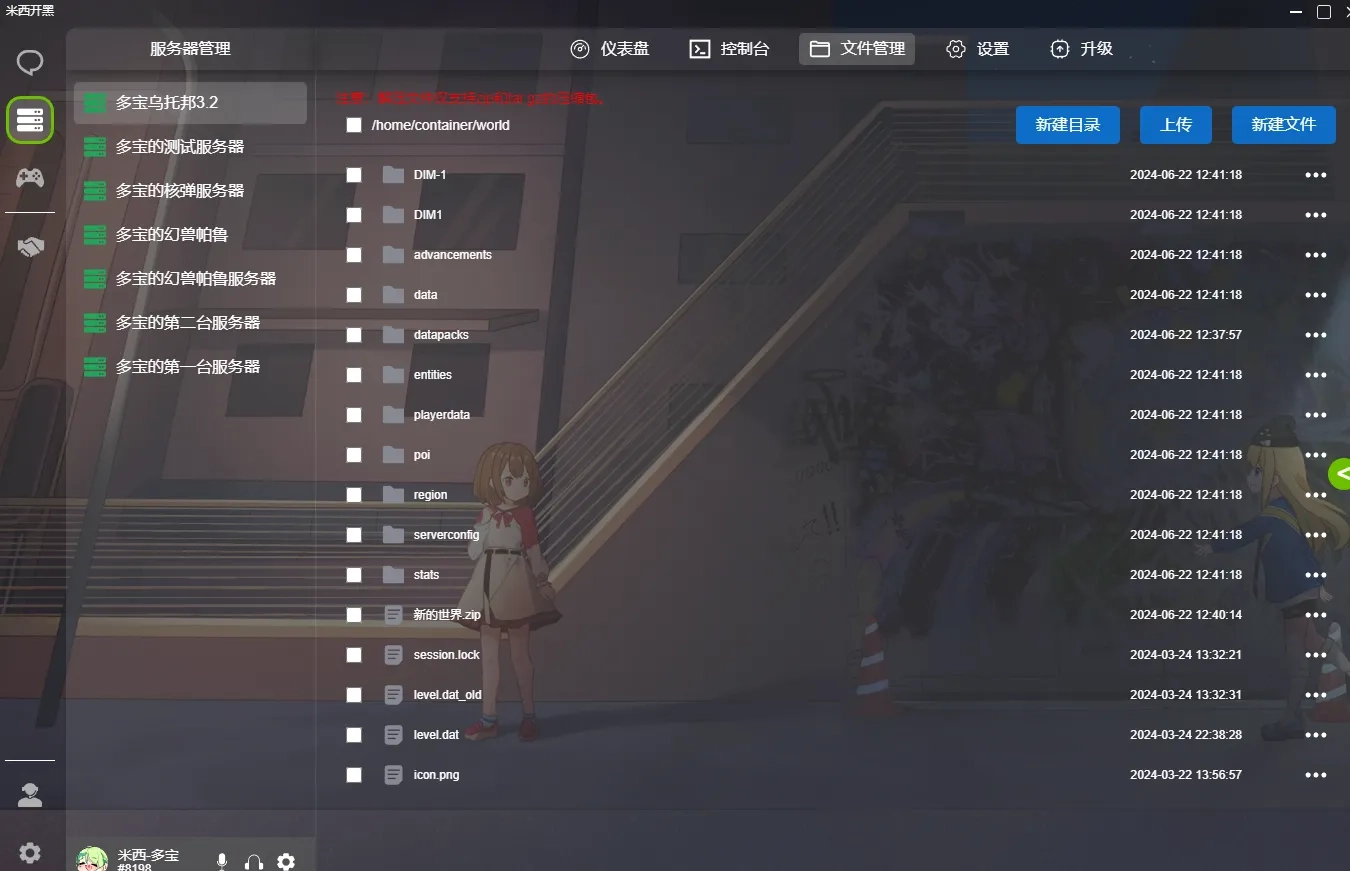Open more options for datapacks folder
This screenshot has width=1350, height=871.
[1315, 335]
